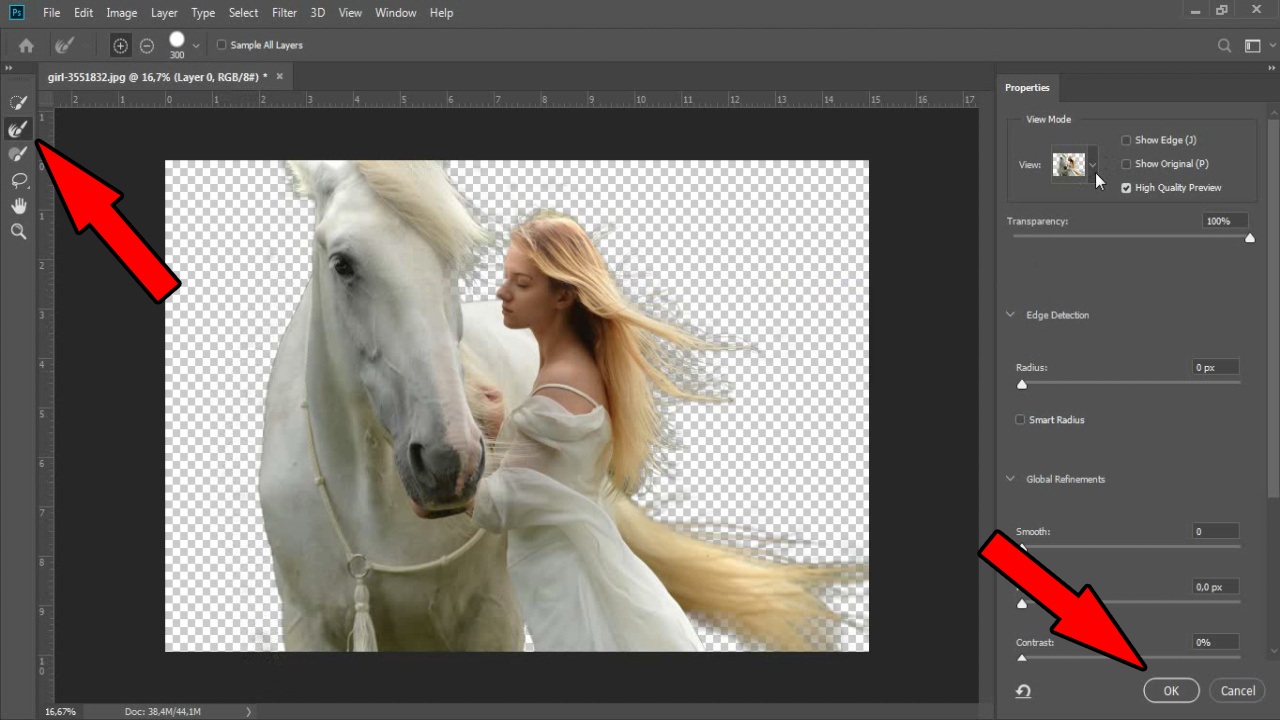1280x720 pixels.
Task: Select the Hand tool
Action: [18, 206]
